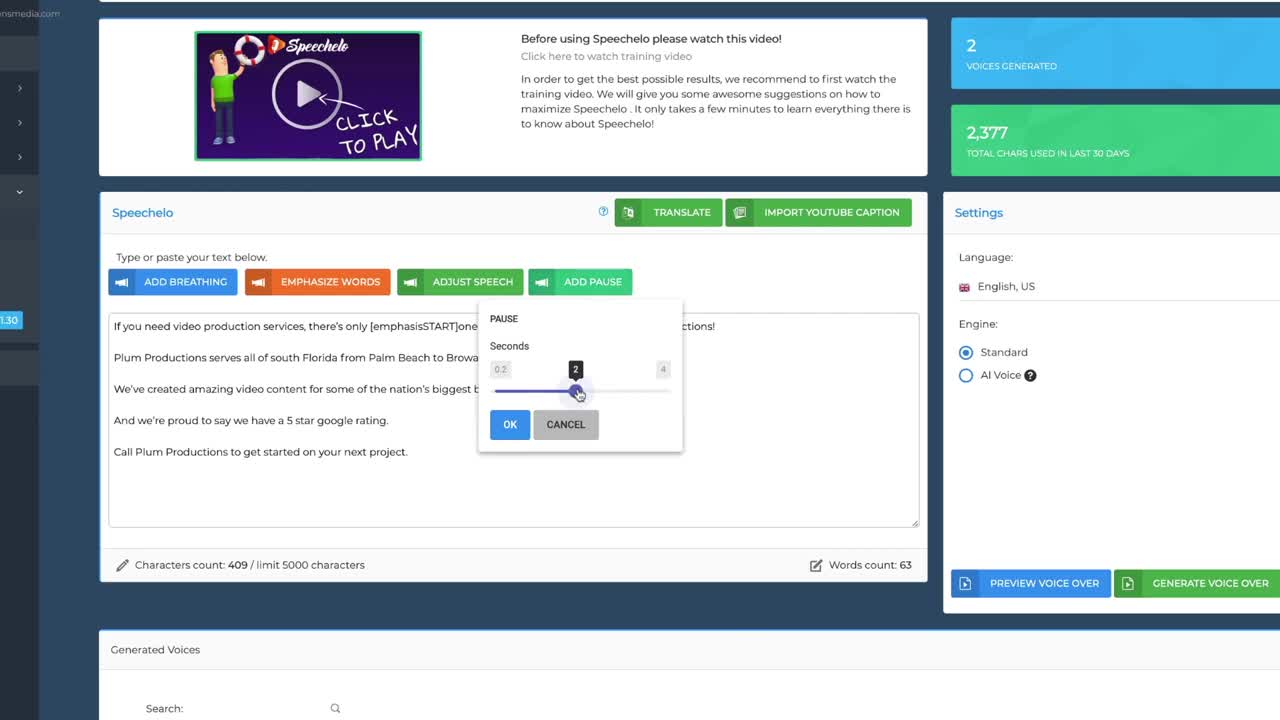Screen dimensions: 1280x720
Task: Click the text area resize grip corner
Action: (x=914, y=522)
